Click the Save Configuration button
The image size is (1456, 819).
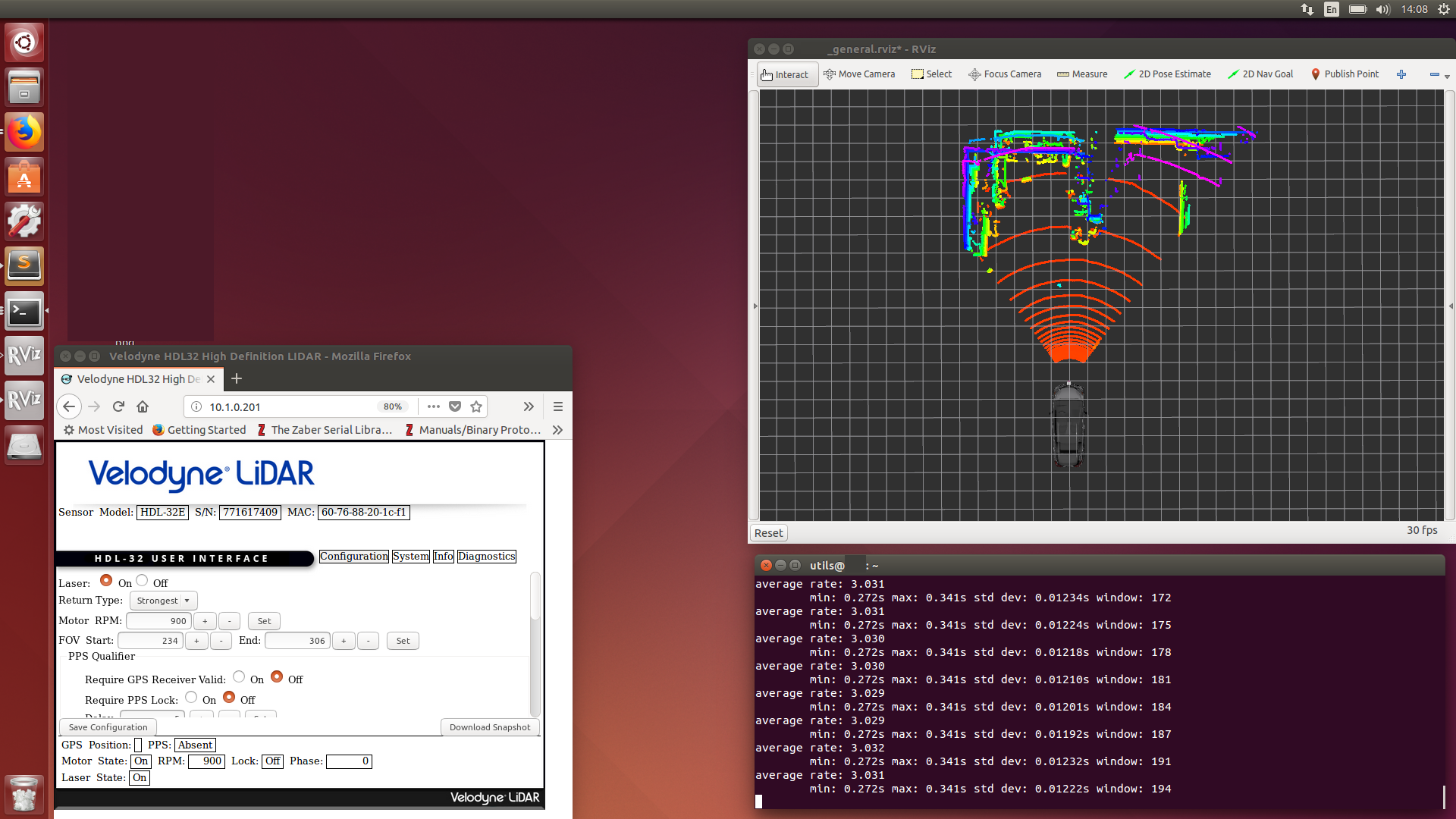point(108,727)
